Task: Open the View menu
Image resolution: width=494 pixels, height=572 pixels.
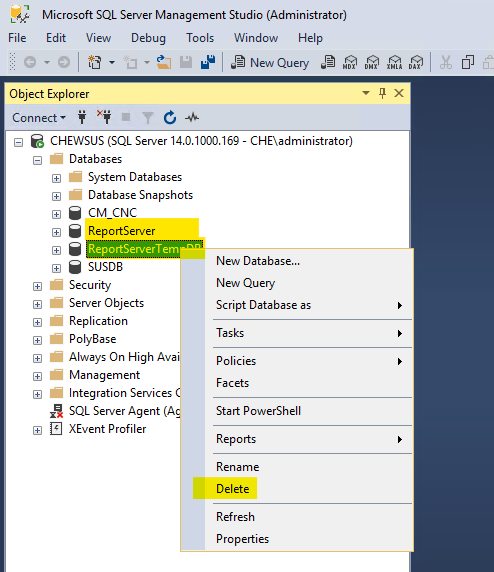Action: point(99,38)
